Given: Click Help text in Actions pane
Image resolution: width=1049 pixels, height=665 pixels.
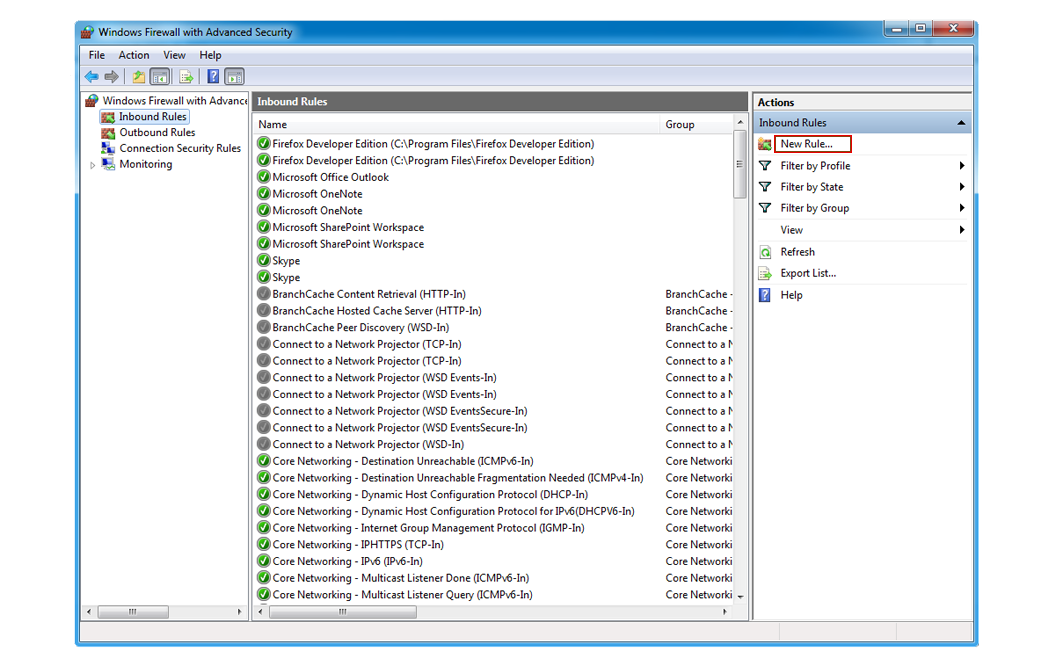Looking at the screenshot, I should (x=791, y=295).
